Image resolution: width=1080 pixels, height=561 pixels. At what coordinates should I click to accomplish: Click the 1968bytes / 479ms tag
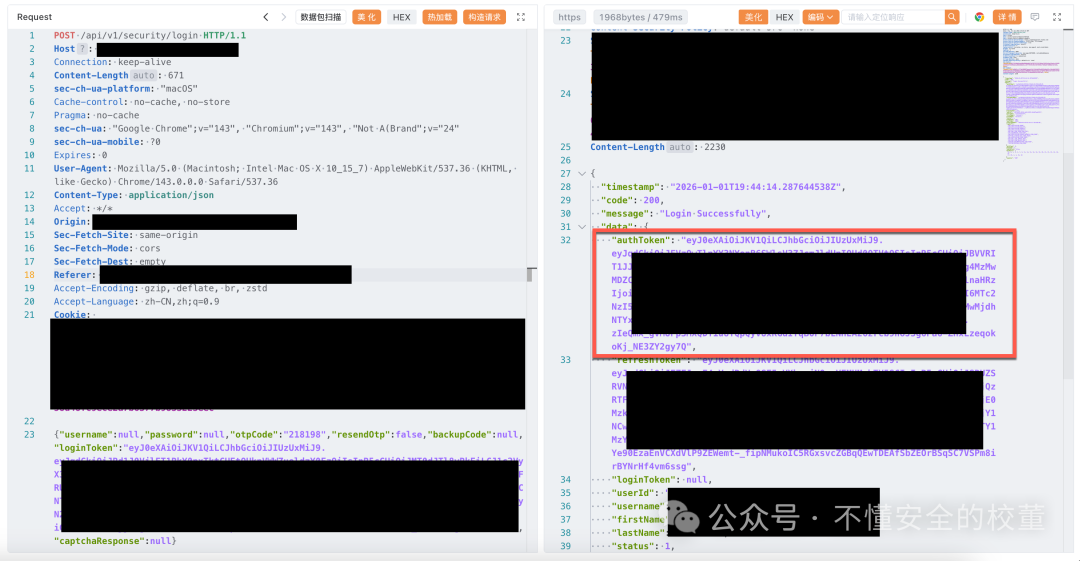pyautogui.click(x=641, y=17)
